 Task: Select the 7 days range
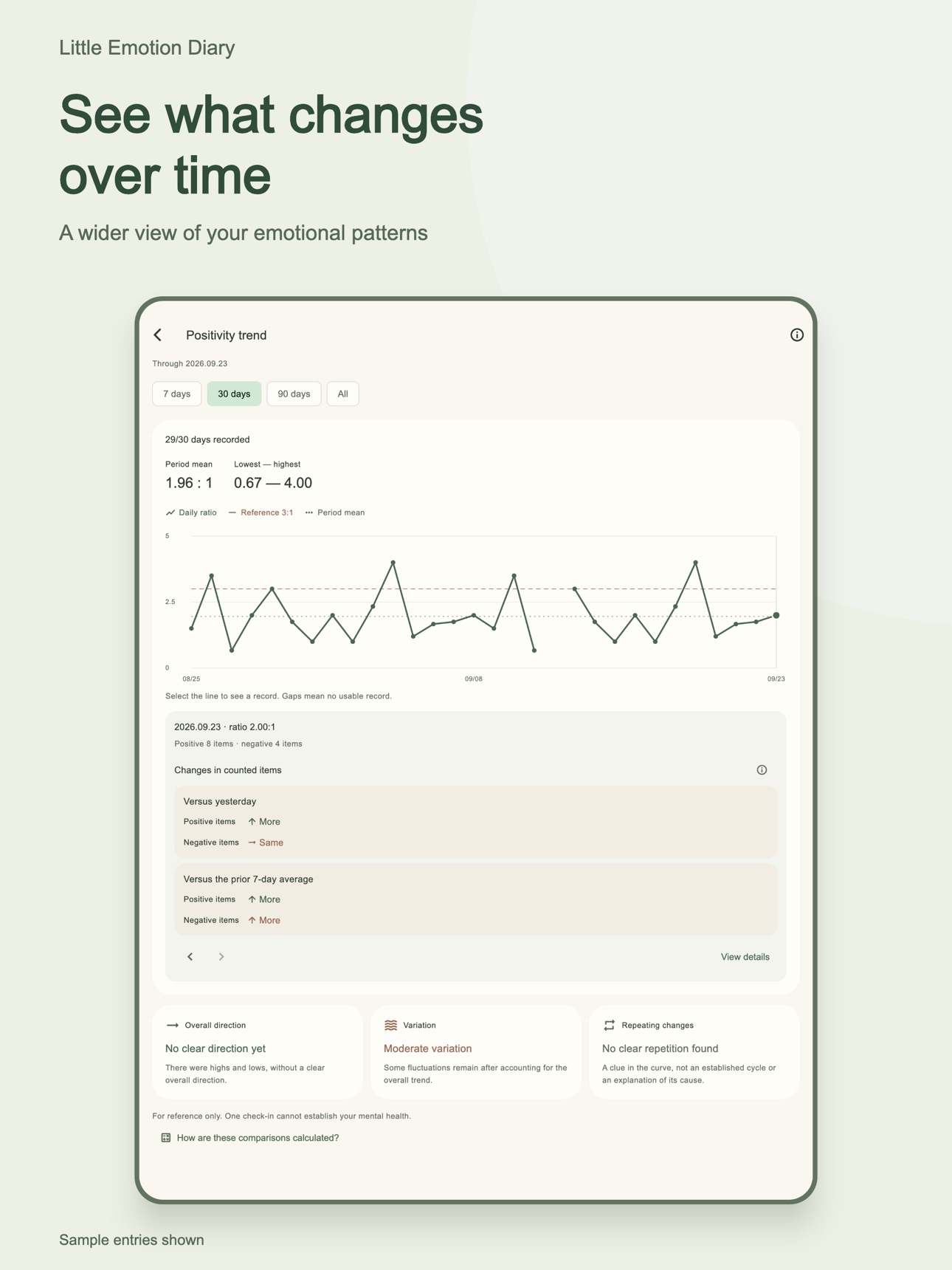[176, 394]
